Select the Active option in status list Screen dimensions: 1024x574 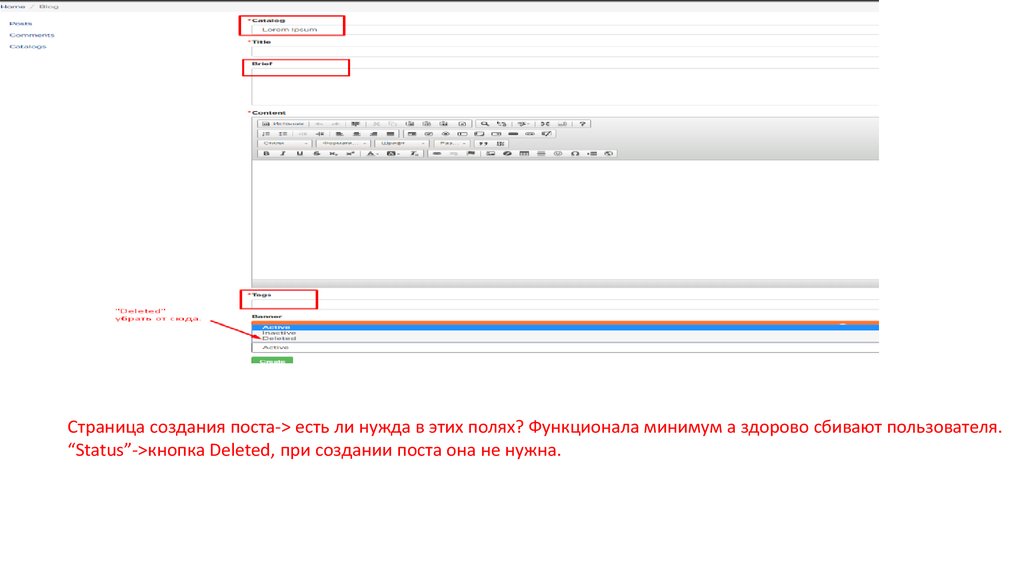(565, 327)
